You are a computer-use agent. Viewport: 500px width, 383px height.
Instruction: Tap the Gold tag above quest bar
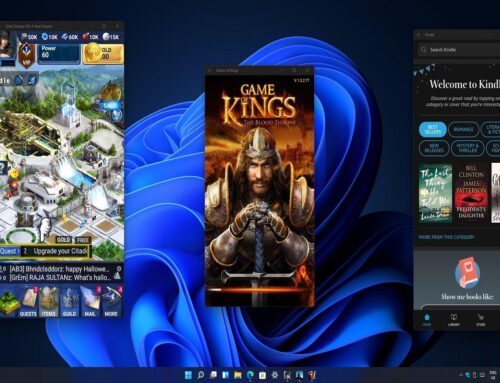(x=63, y=240)
